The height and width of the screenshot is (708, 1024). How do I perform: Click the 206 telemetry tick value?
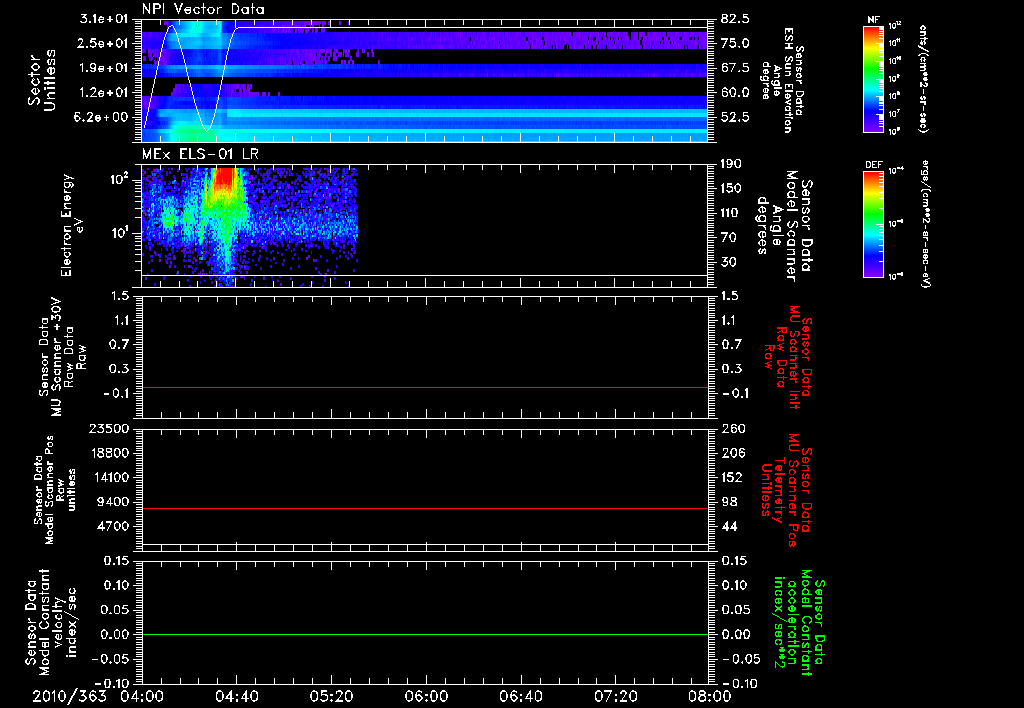[x=732, y=453]
